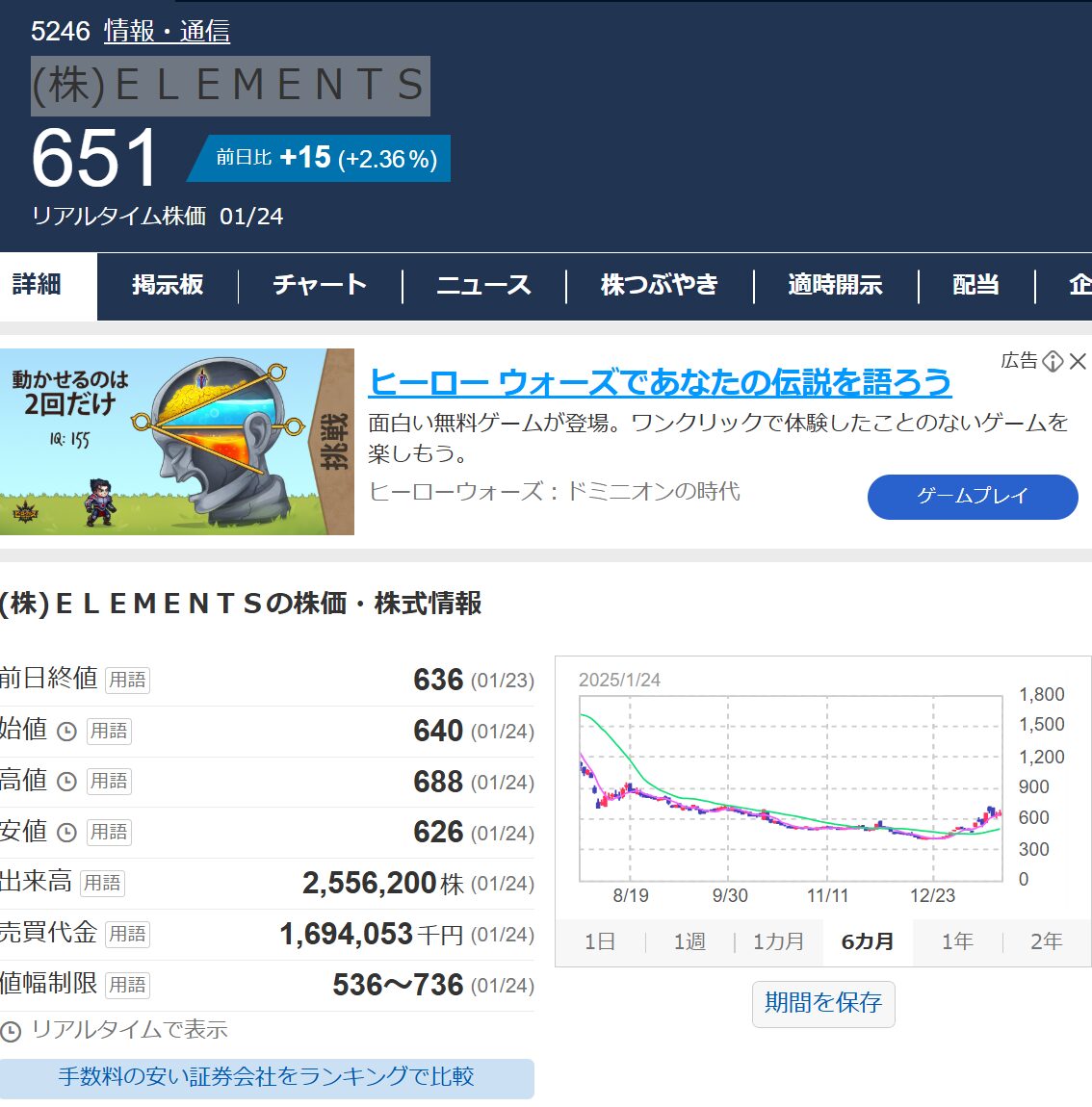The image size is (1092, 1107).
Task: Click the 期間を保存 button
Action: tap(823, 1003)
